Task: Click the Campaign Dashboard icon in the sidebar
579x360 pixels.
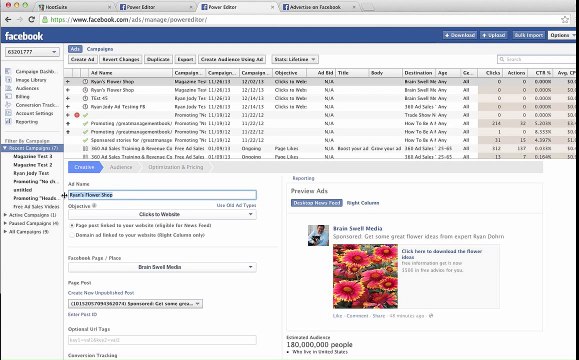Action: [8, 71]
